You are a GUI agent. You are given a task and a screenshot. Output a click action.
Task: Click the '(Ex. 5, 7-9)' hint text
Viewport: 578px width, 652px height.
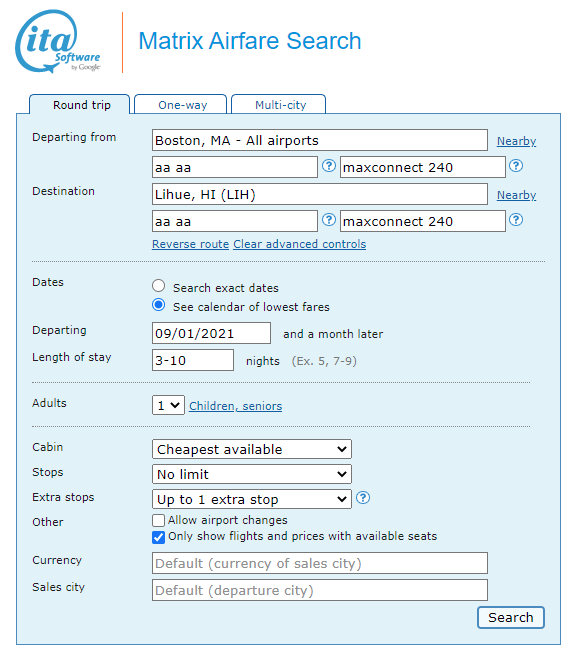[x=324, y=361]
